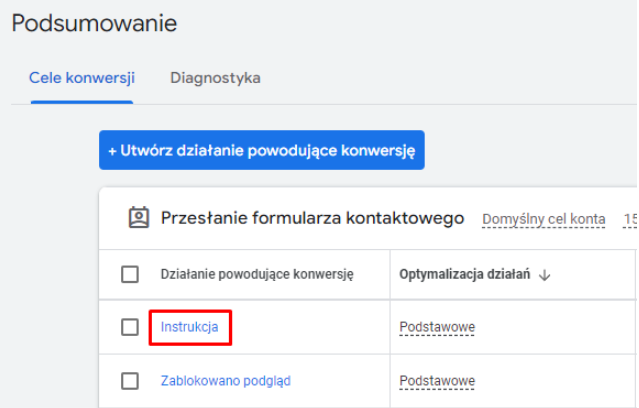Select the Zablokowano podgląd row checkbox

tap(130, 381)
